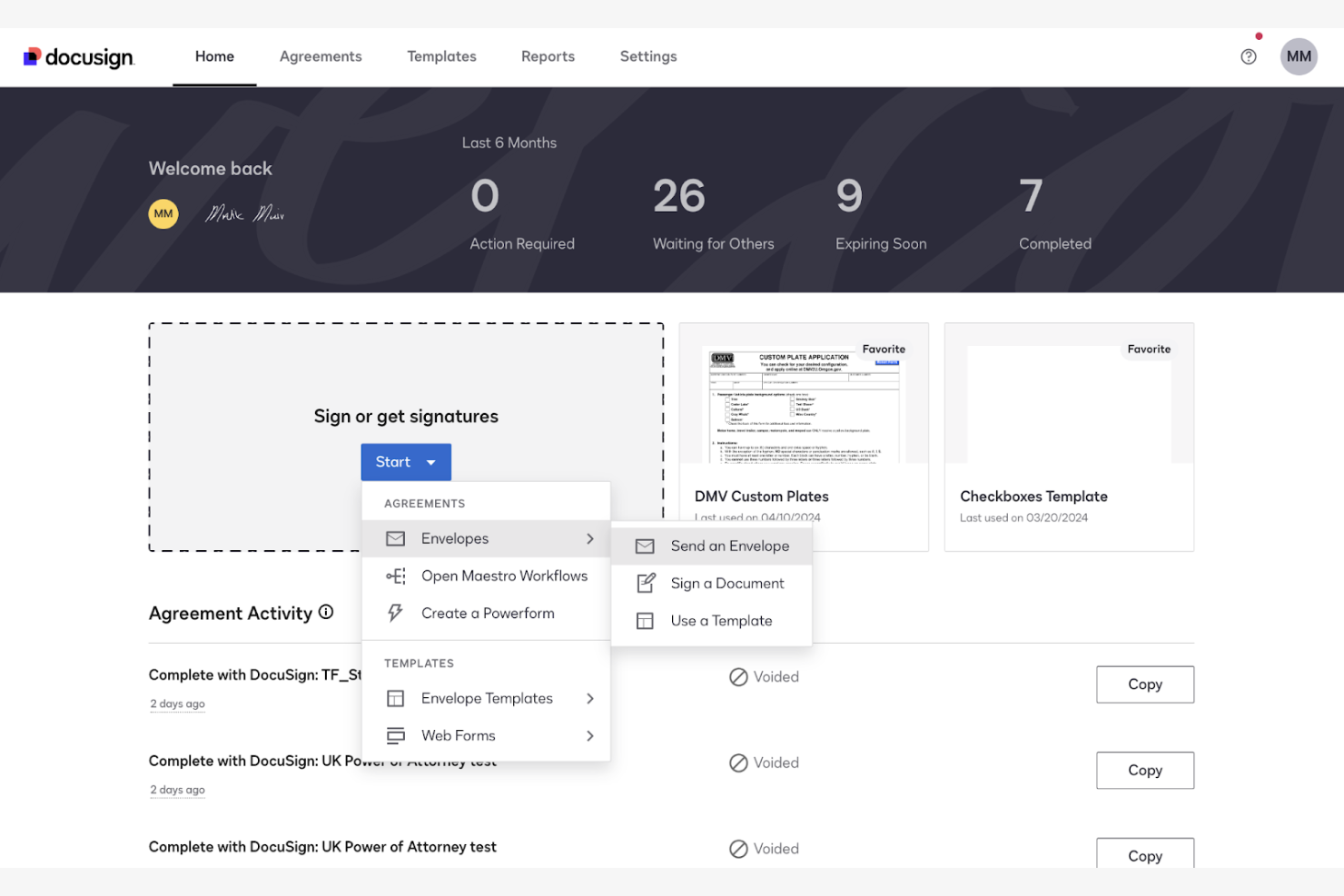Copy the last UK Power of Attorney test agreement

(x=1144, y=853)
